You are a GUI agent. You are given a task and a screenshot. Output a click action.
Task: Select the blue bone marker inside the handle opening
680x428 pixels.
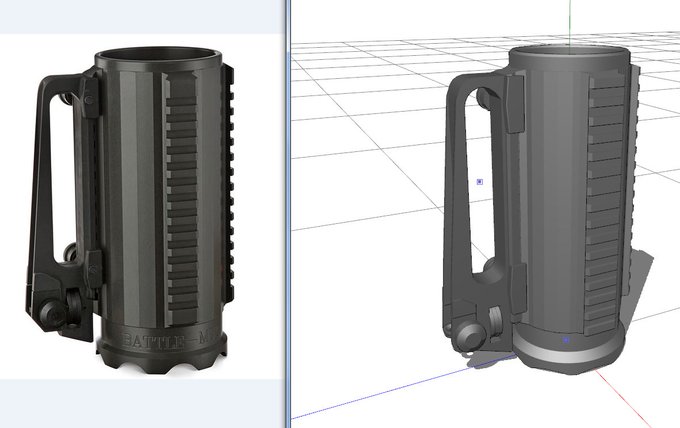pos(480,182)
